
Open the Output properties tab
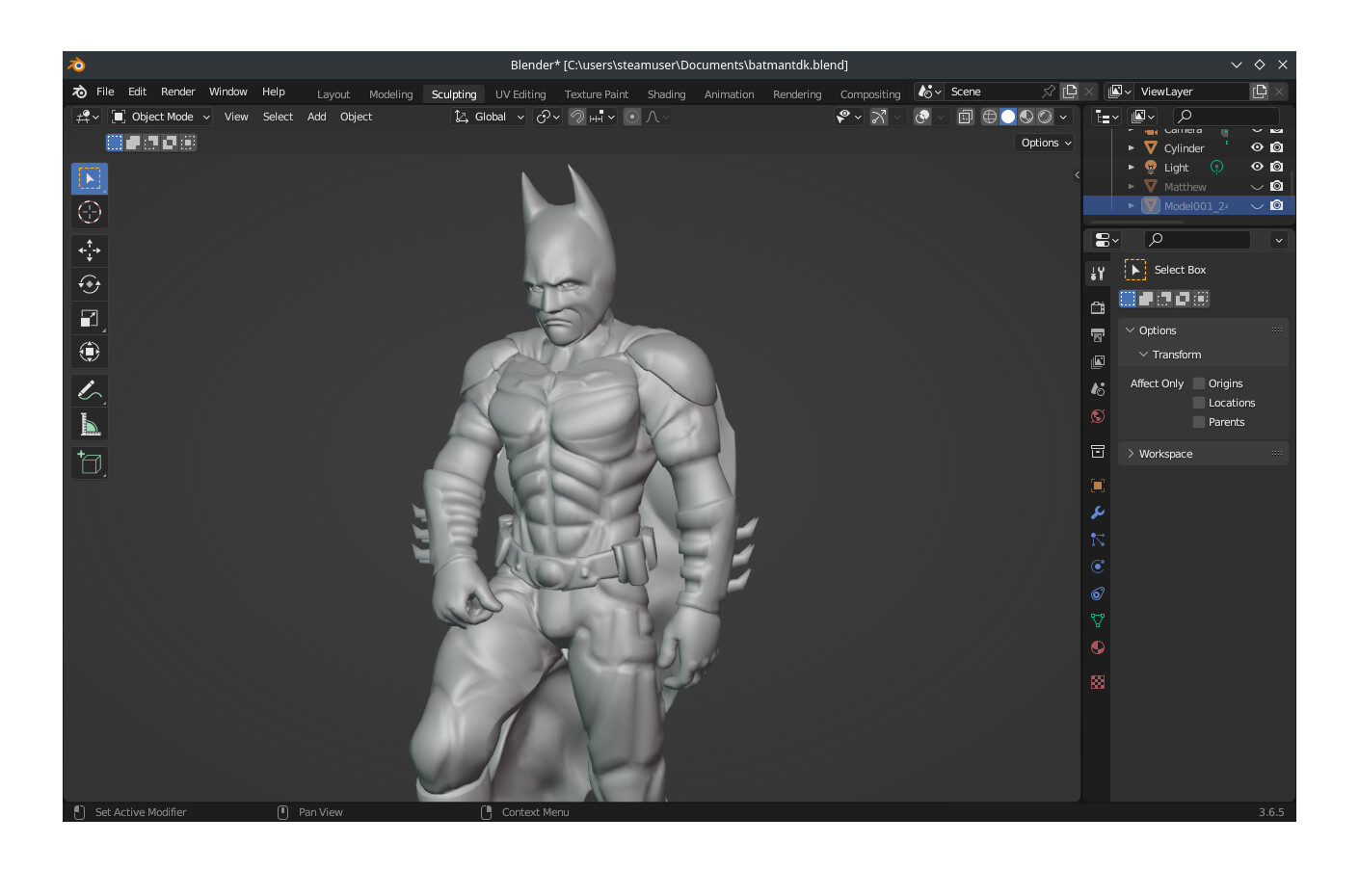(x=1097, y=335)
